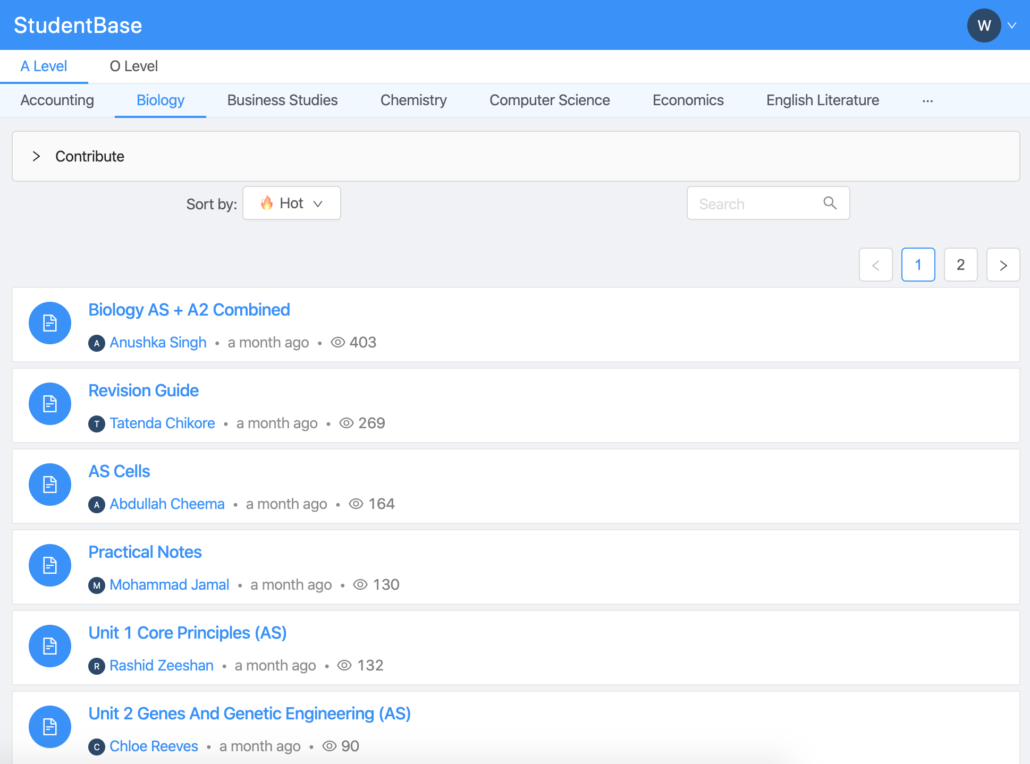Expand the Contribute panel
Image resolution: width=1030 pixels, height=764 pixels.
tap(516, 156)
